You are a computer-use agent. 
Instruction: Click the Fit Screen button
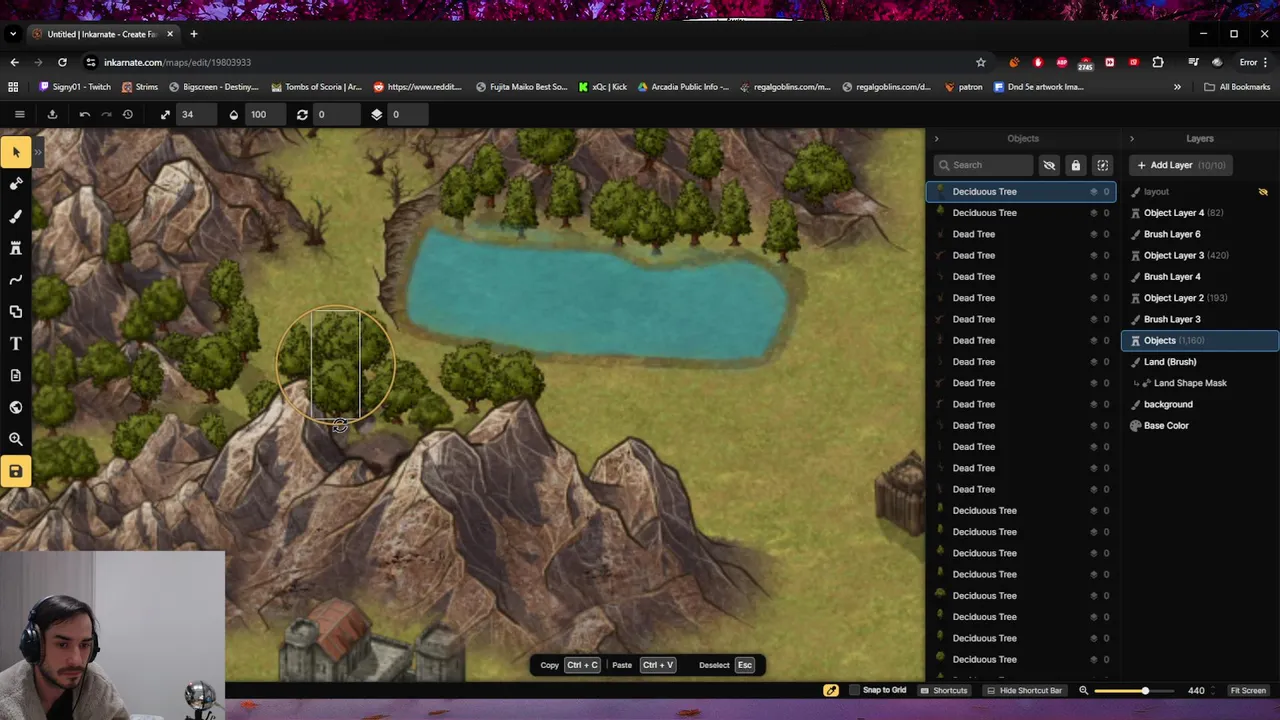pos(1247,690)
